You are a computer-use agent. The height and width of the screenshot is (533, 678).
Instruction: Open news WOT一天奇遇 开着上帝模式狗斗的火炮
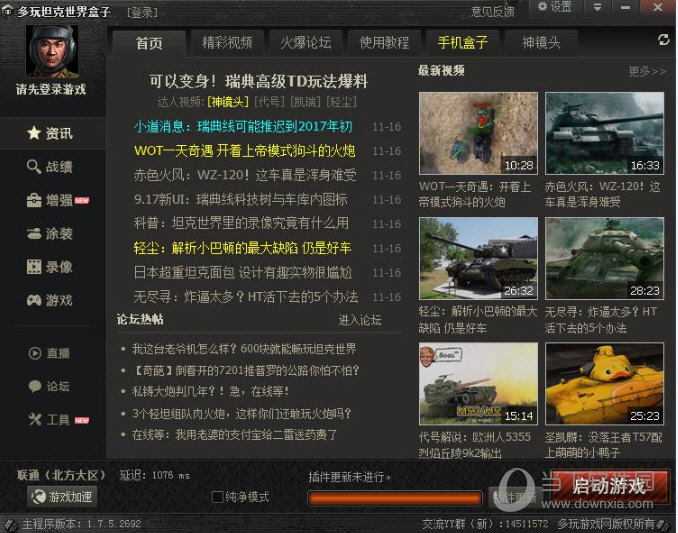click(245, 151)
